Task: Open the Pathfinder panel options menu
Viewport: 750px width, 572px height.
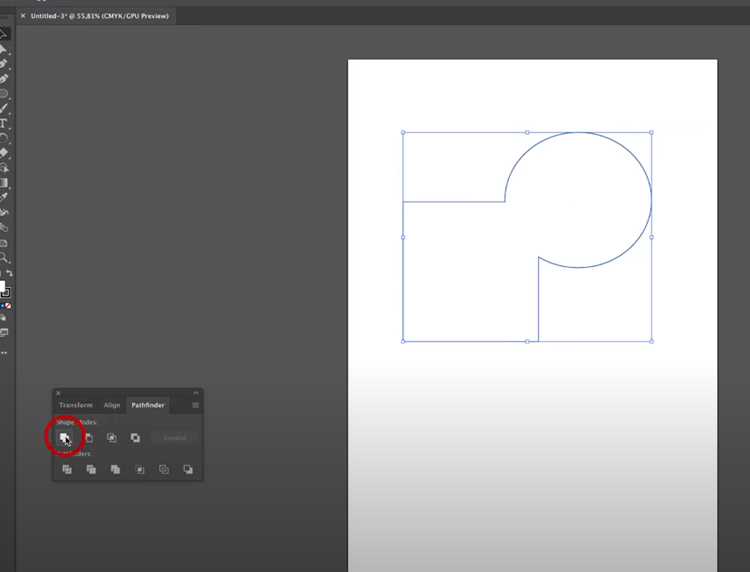Action: click(195, 405)
